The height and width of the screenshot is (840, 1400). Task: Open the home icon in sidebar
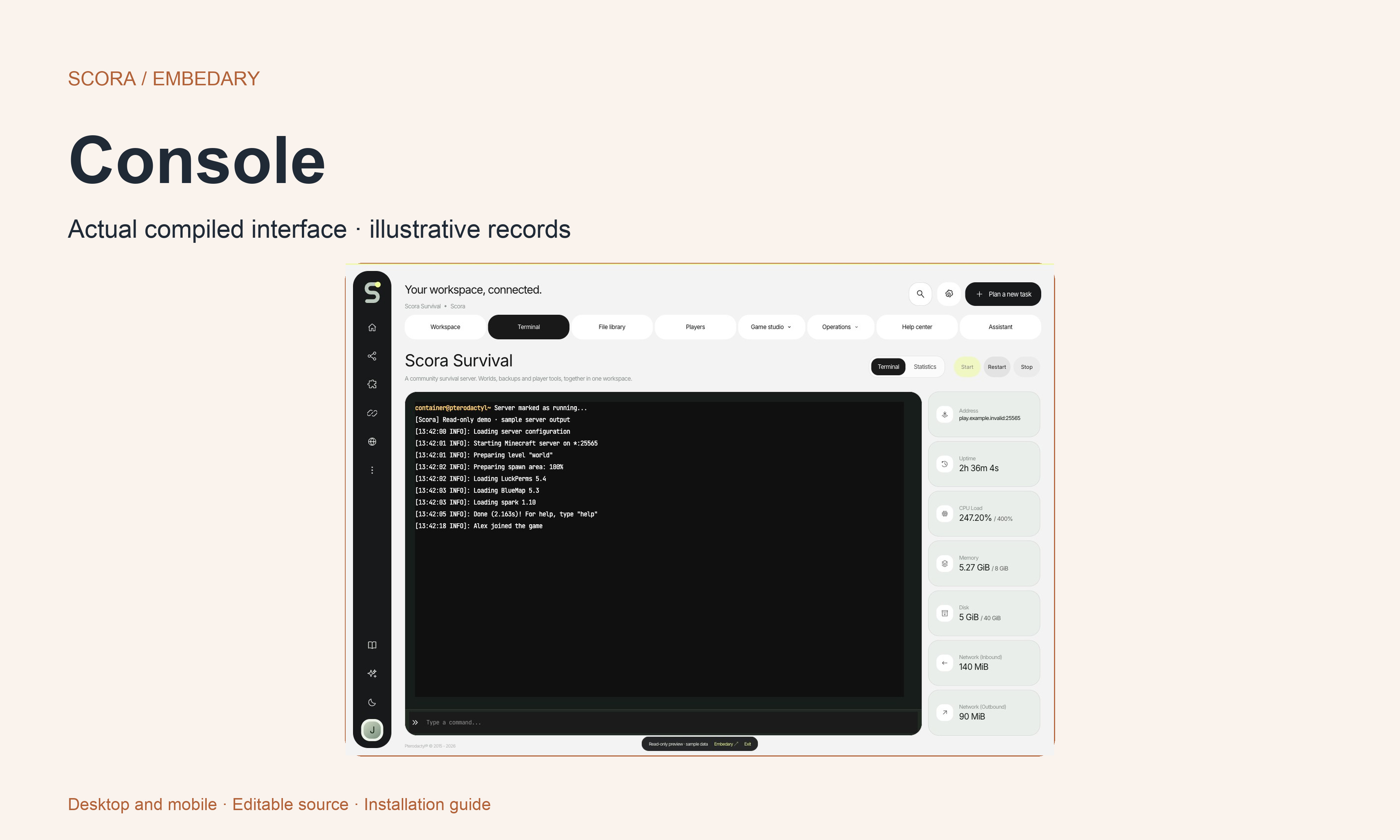pyautogui.click(x=372, y=327)
